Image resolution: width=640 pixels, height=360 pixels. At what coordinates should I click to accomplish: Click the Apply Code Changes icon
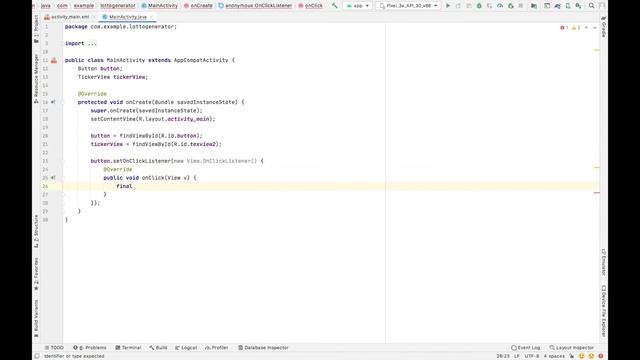coord(469,6)
